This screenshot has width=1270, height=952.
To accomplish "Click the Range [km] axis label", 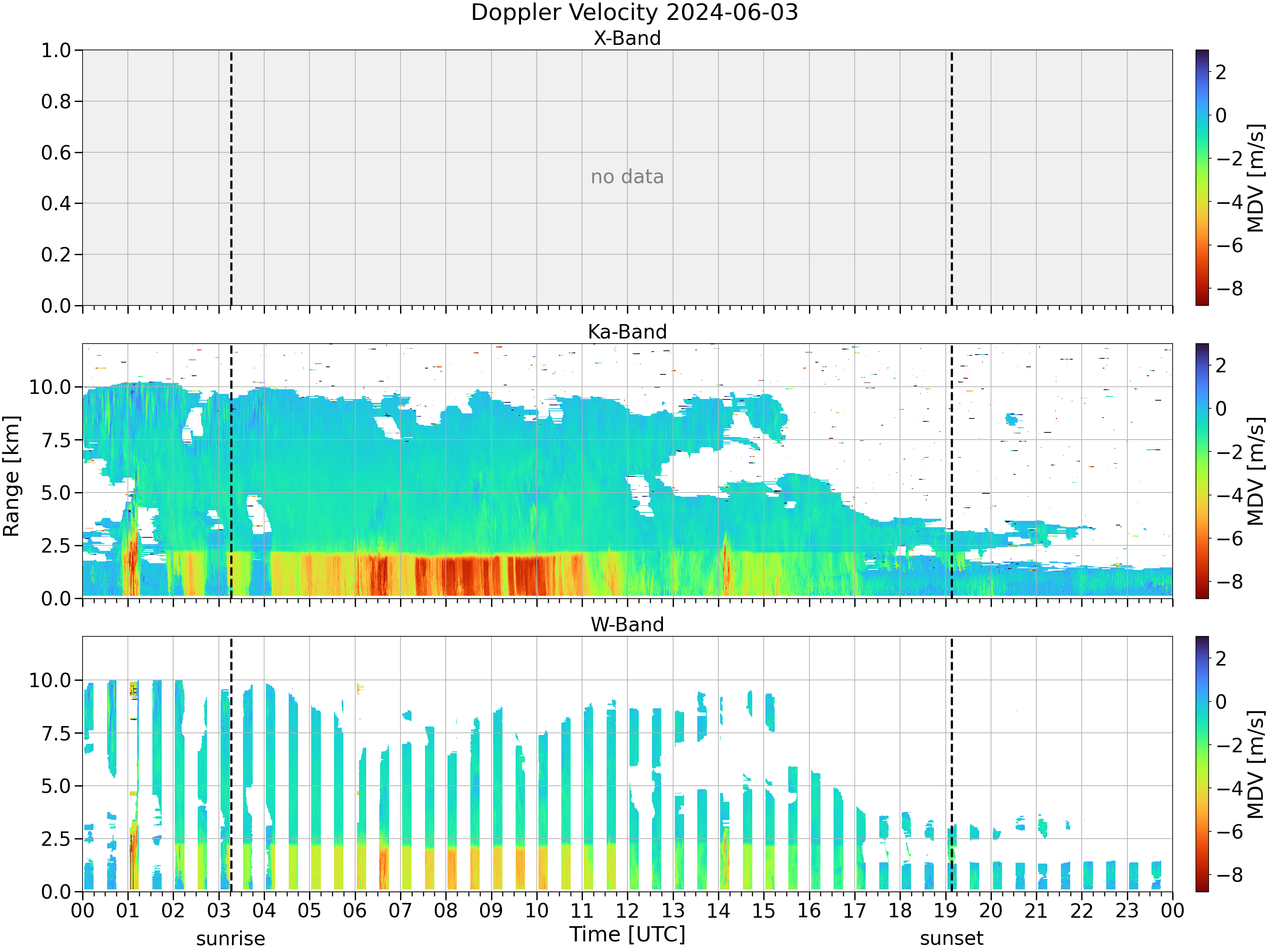I will [x=11, y=476].
